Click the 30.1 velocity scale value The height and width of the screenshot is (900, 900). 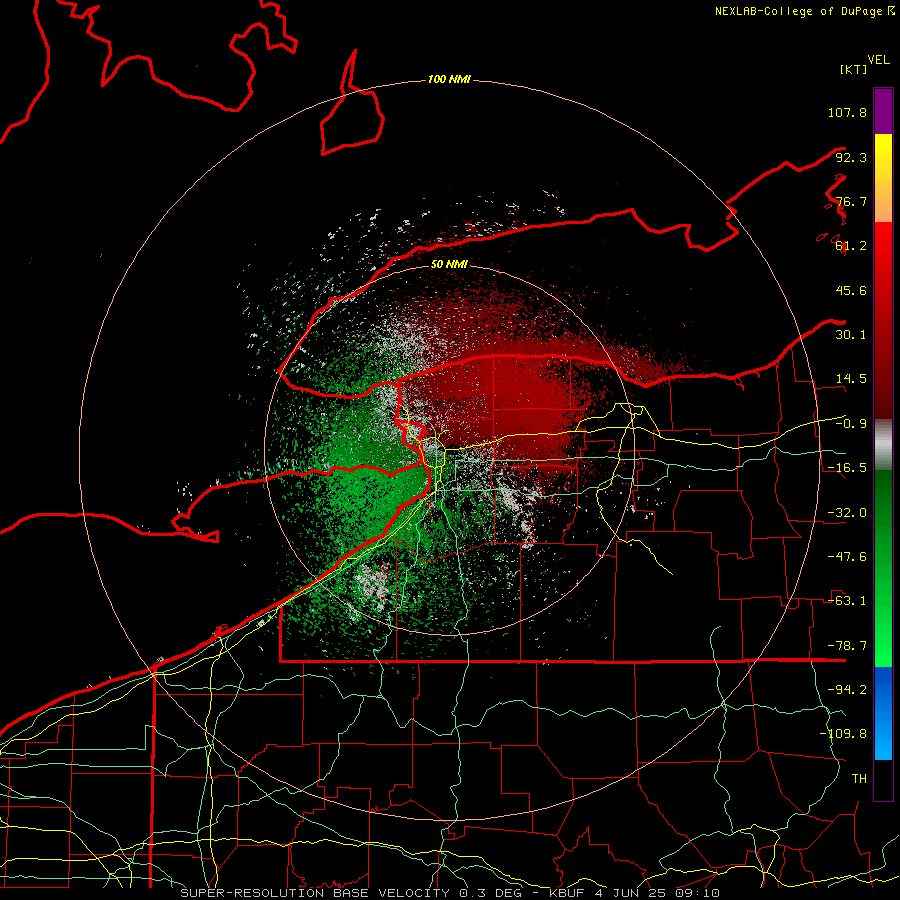(x=851, y=335)
